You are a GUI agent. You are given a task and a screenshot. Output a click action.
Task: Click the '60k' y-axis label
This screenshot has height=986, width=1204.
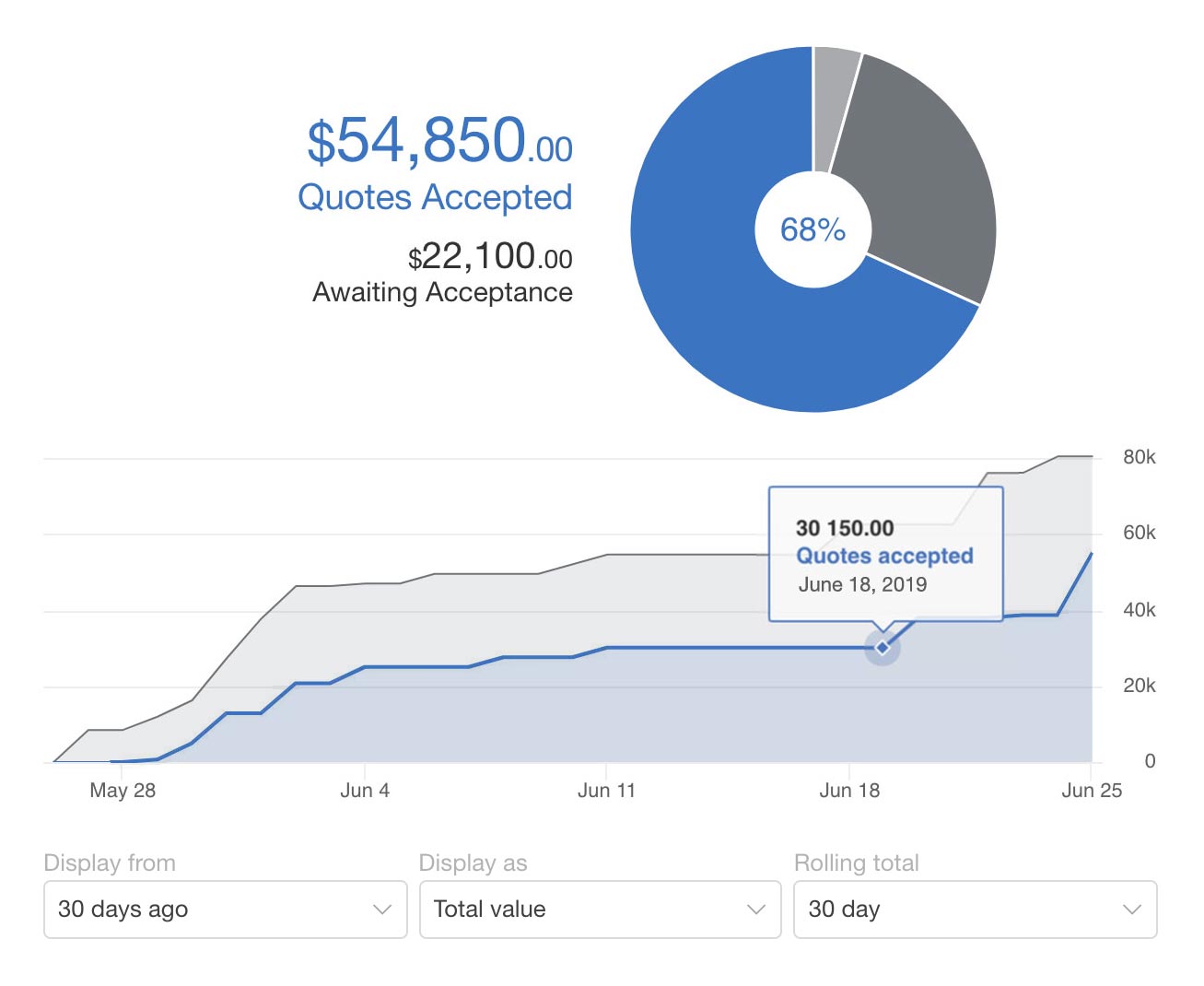[x=1139, y=533]
